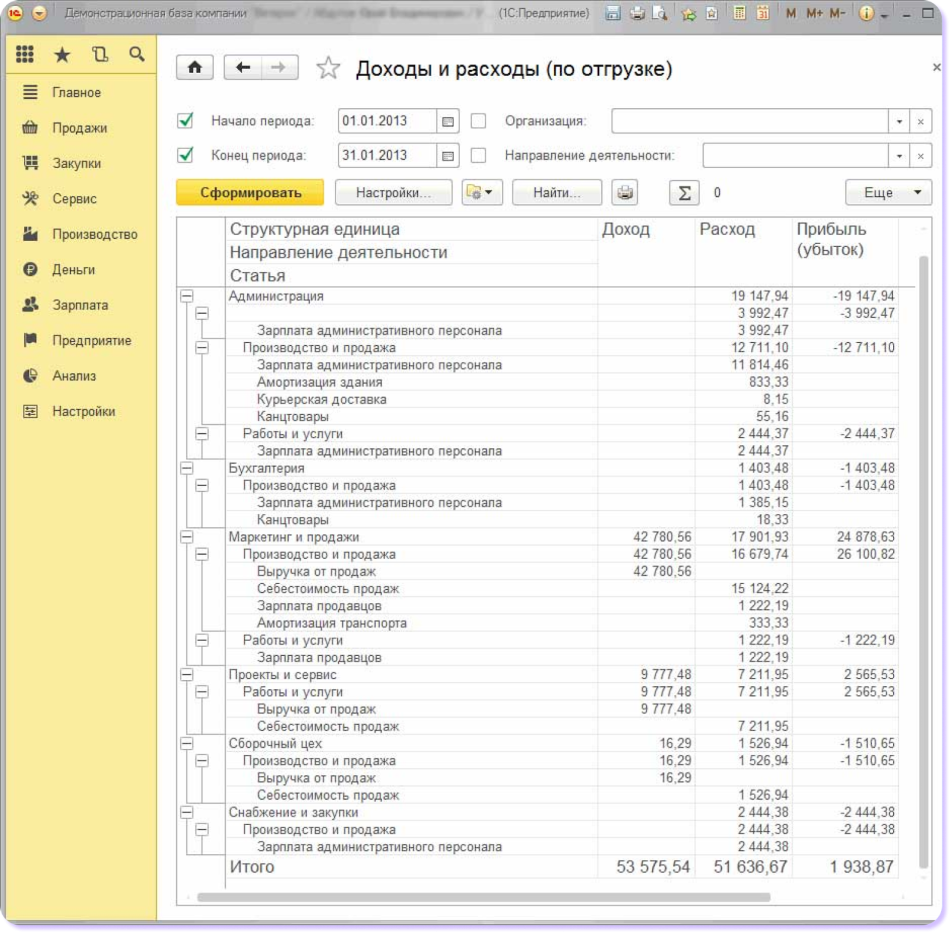Image resolution: width=950 pixels, height=933 pixels.
Task: Add report to favorites with star outline
Action: click(328, 69)
